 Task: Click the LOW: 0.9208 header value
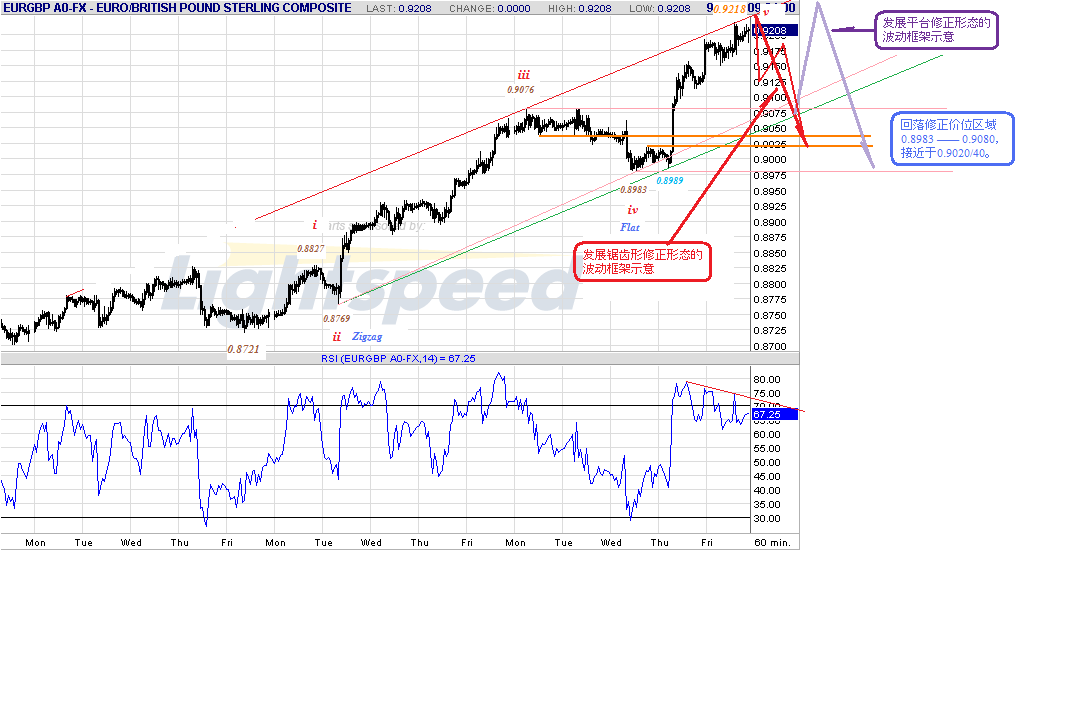[659, 8]
